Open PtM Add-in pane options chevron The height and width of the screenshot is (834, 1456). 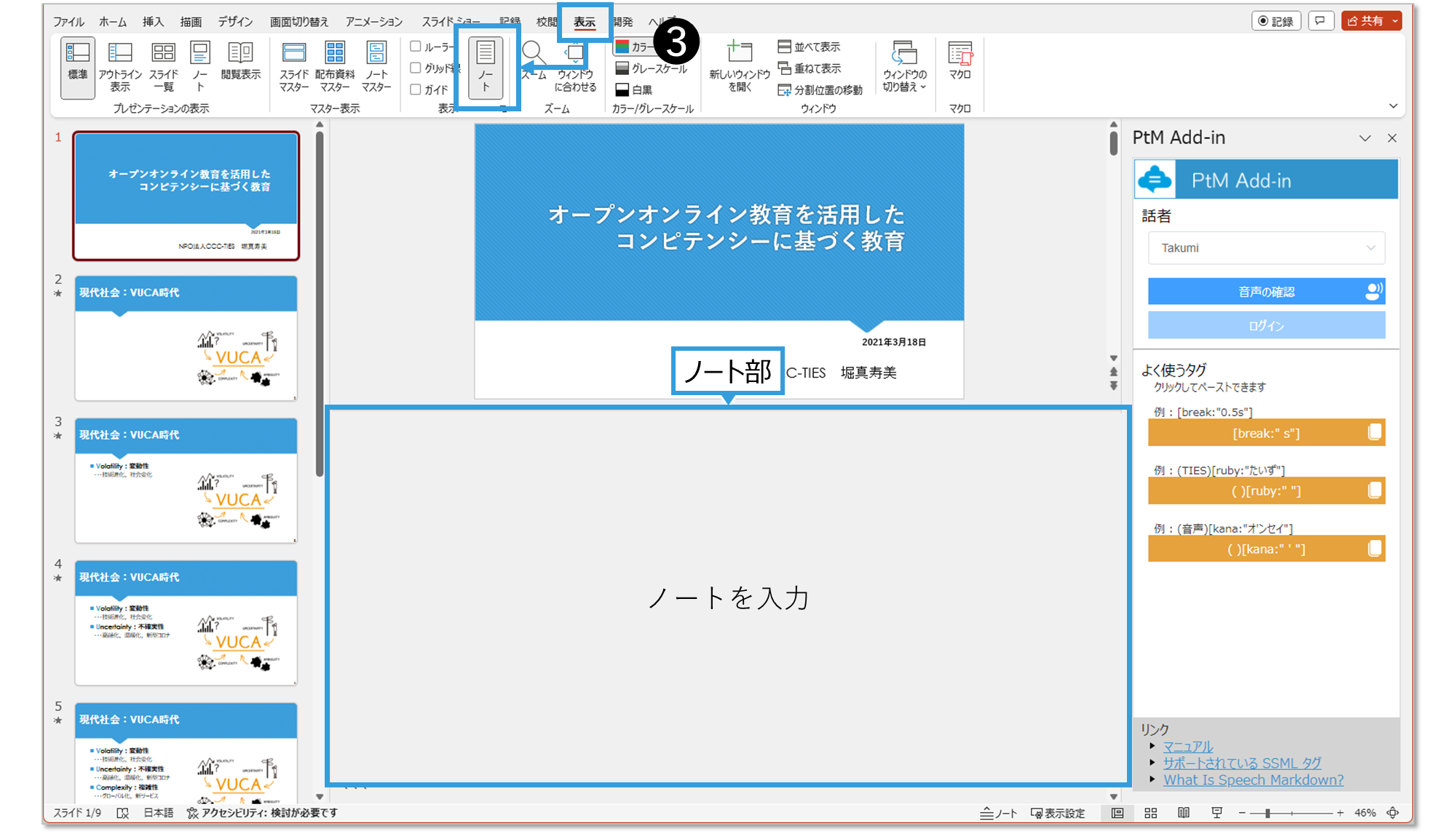pos(1365,138)
